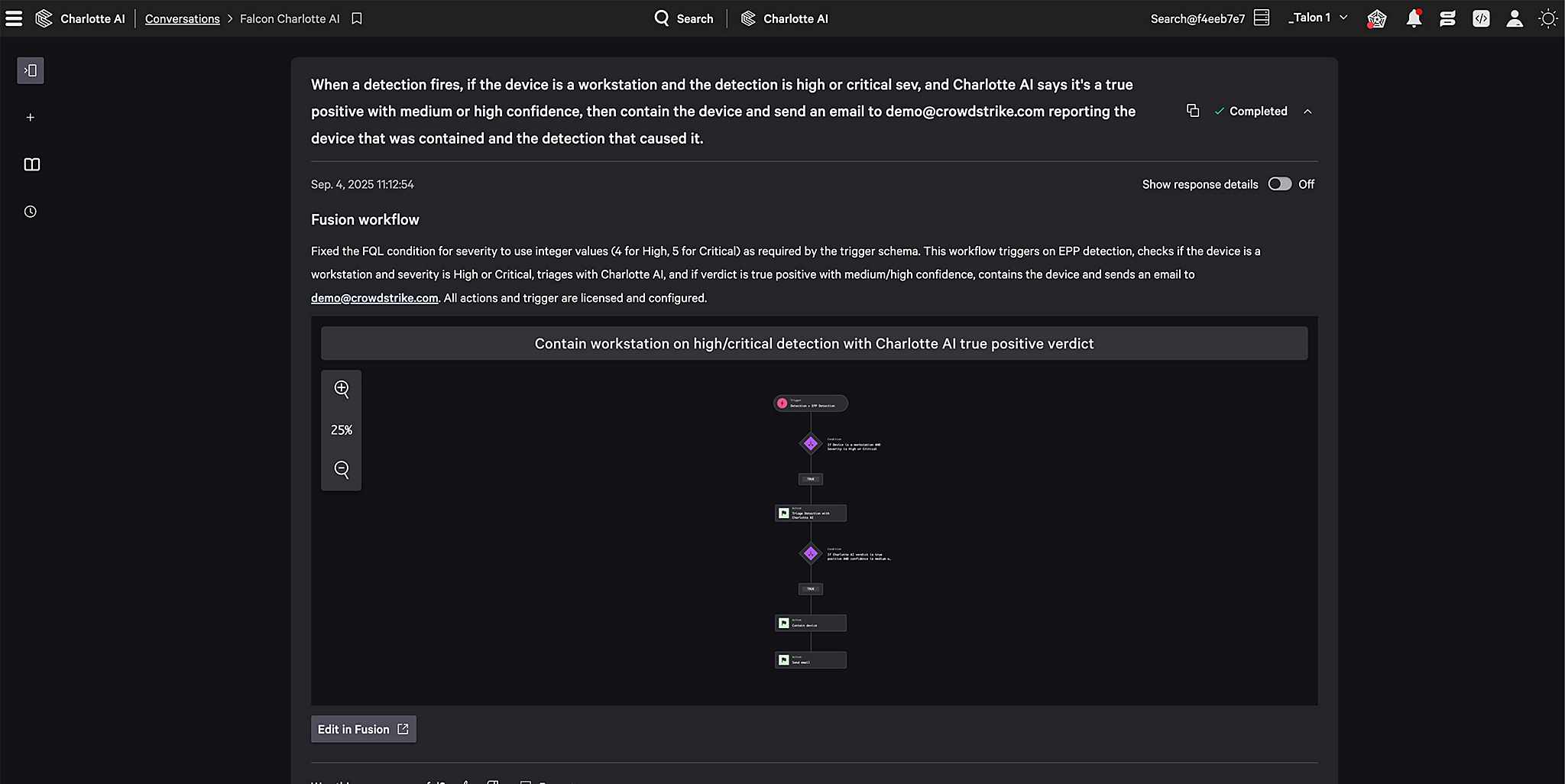Viewport: 1565px width, 784px height.
Task: Go to Conversations breadcrumb
Action: (x=182, y=18)
